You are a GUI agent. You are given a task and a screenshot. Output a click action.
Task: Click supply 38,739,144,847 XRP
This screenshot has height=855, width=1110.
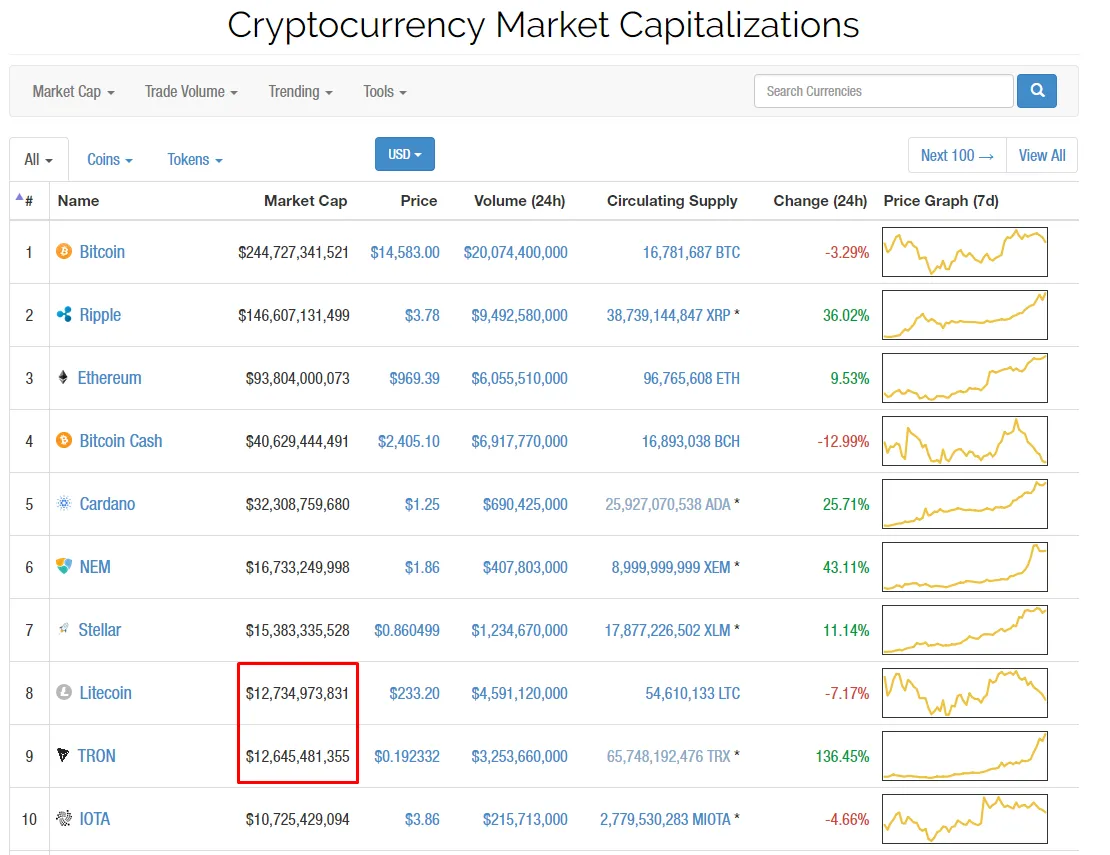click(668, 315)
